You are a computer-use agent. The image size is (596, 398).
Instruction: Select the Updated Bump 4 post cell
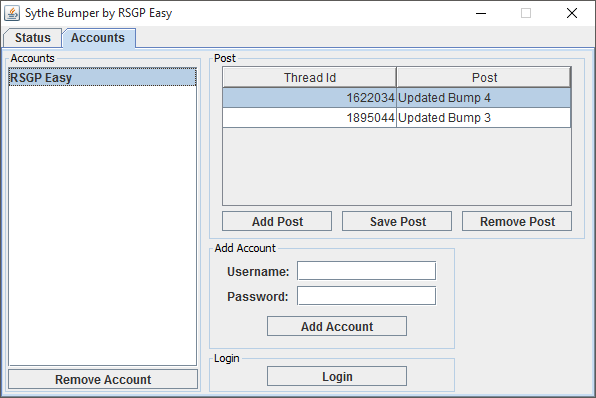coord(483,98)
